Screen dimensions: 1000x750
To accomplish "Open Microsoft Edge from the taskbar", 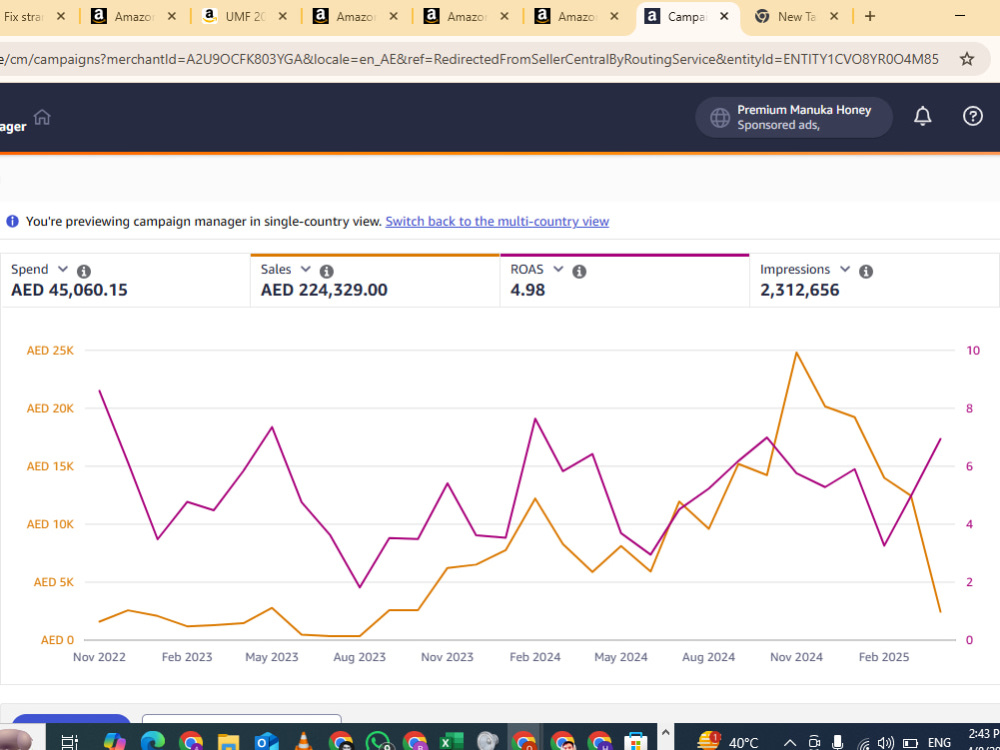I will (x=153, y=741).
